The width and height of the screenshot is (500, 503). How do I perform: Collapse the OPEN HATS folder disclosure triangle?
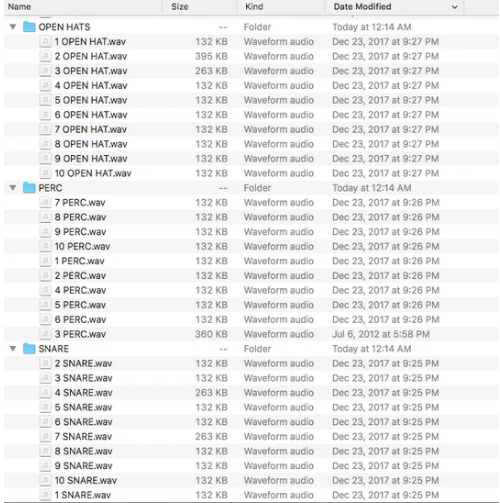13,27
